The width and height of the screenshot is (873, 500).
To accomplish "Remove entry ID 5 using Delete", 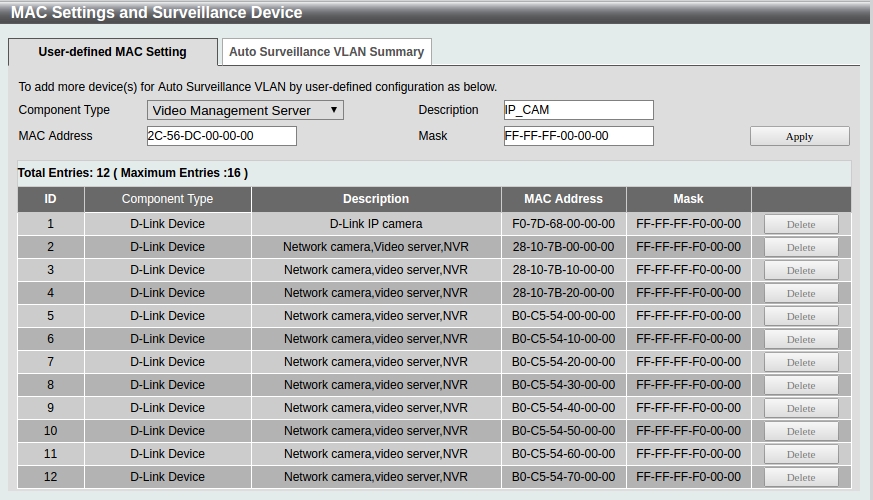I will coord(801,316).
